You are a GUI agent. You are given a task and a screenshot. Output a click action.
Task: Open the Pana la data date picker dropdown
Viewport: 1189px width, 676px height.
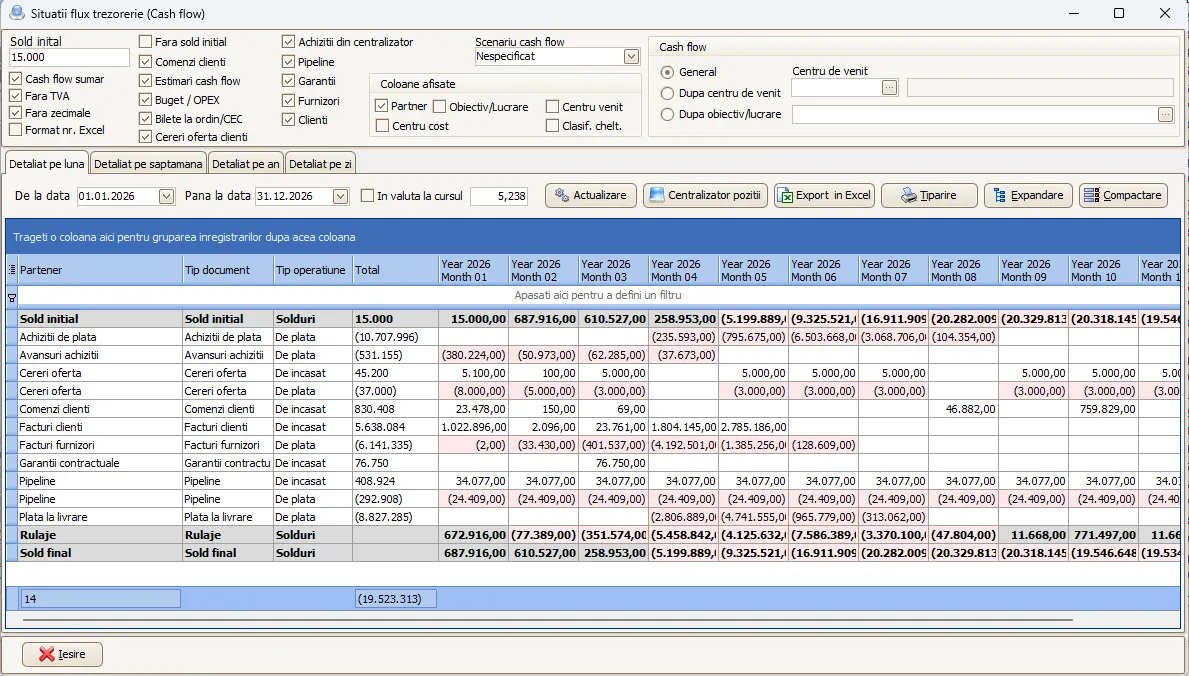pos(340,196)
